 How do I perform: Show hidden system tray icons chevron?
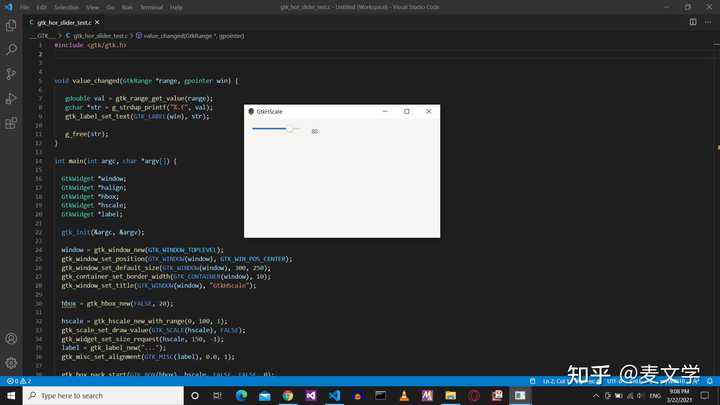pos(596,396)
